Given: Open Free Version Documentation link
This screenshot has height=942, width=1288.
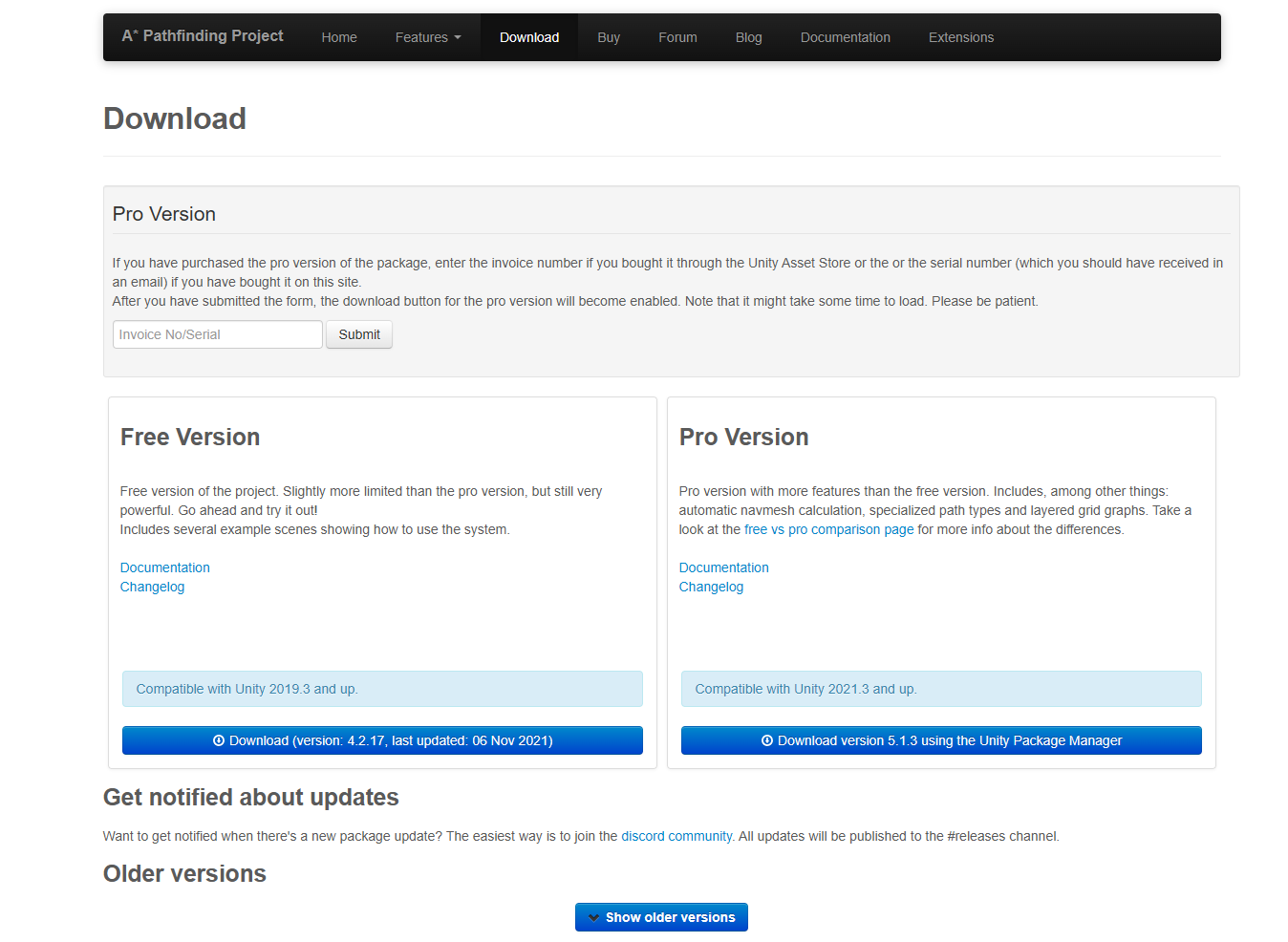Looking at the screenshot, I should [165, 567].
